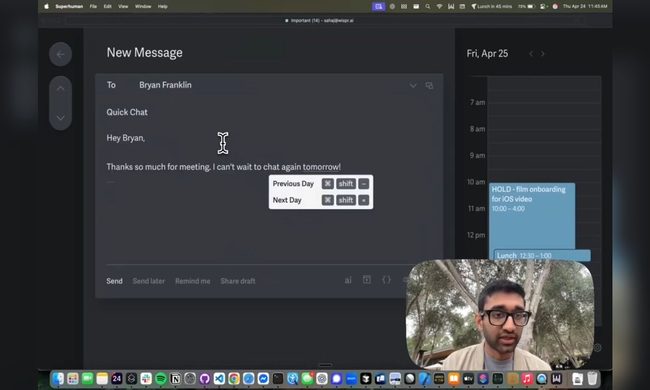
Task: Expand recipient fields with the chevron
Action: tap(413, 85)
